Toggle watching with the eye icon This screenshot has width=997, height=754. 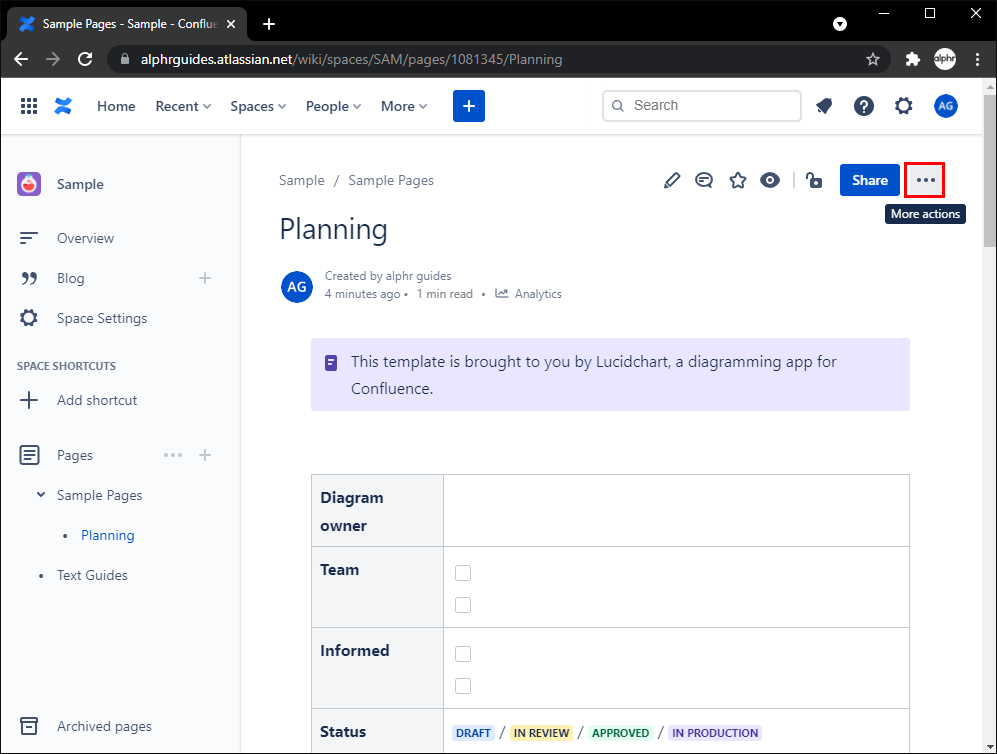tap(770, 181)
